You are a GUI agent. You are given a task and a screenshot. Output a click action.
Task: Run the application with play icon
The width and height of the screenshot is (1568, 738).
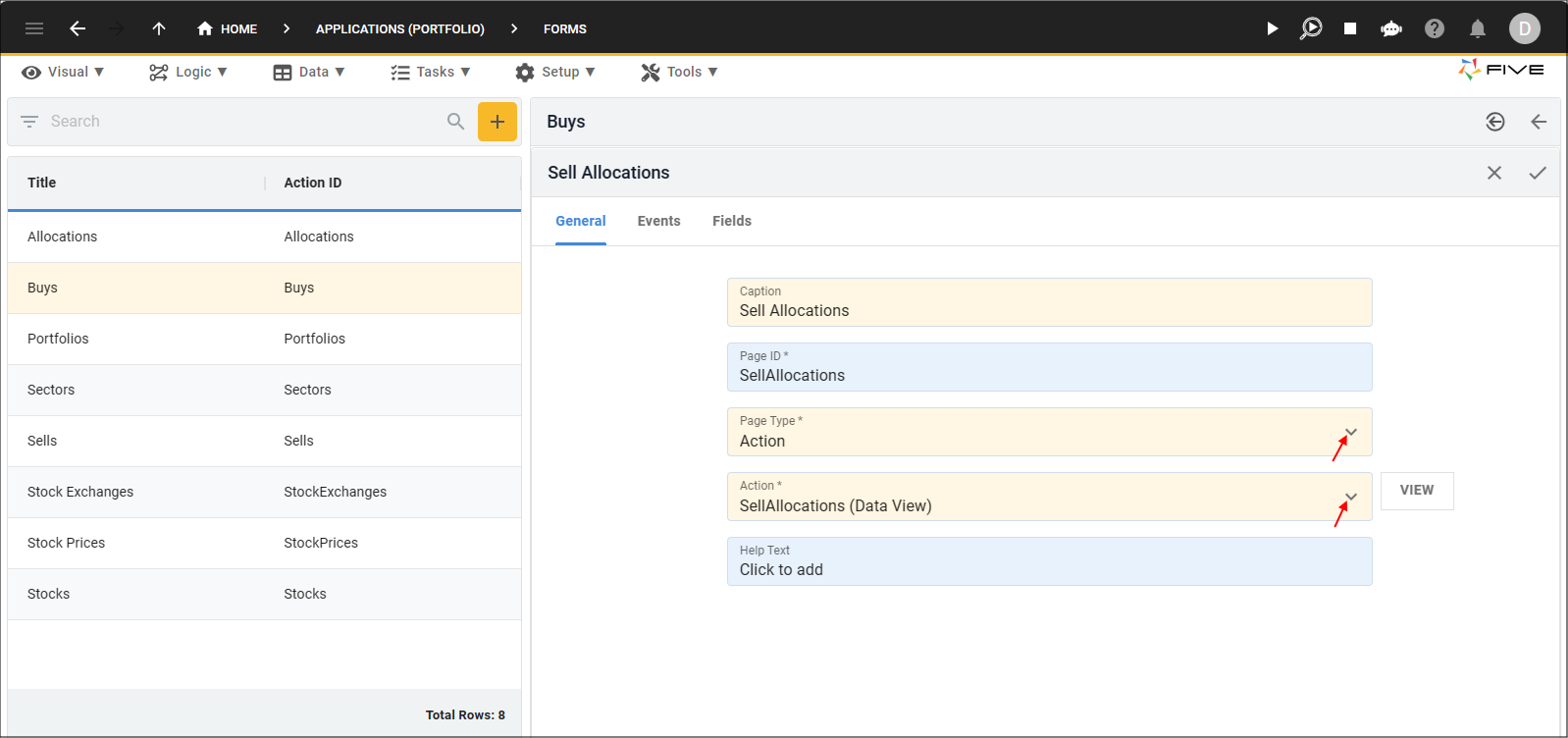(x=1272, y=28)
